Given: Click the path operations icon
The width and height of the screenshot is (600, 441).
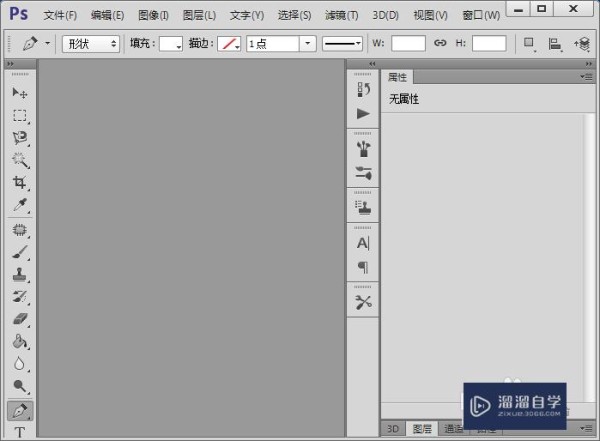Looking at the screenshot, I should click(x=530, y=44).
